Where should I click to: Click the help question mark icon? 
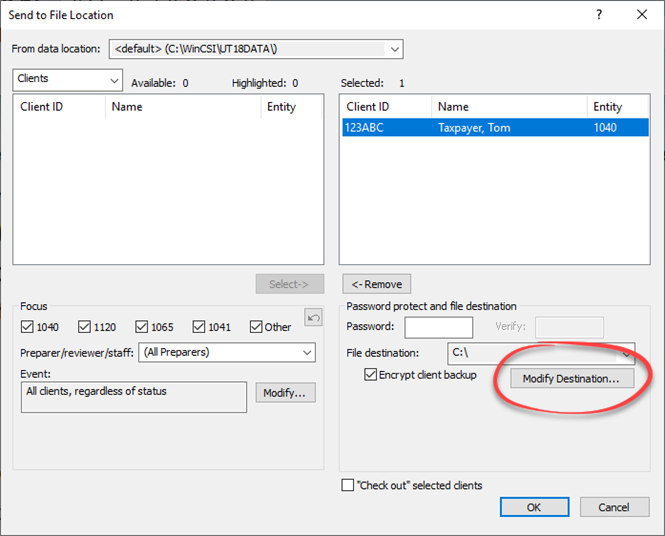[599, 15]
